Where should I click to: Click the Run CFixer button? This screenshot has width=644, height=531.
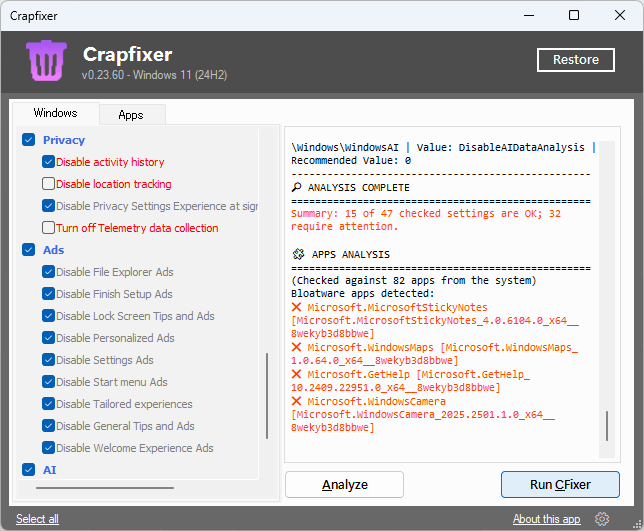coord(560,485)
